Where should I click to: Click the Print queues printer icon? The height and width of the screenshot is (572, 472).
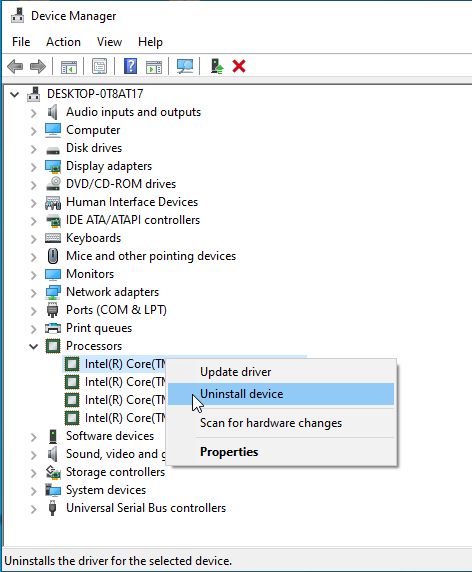53,328
